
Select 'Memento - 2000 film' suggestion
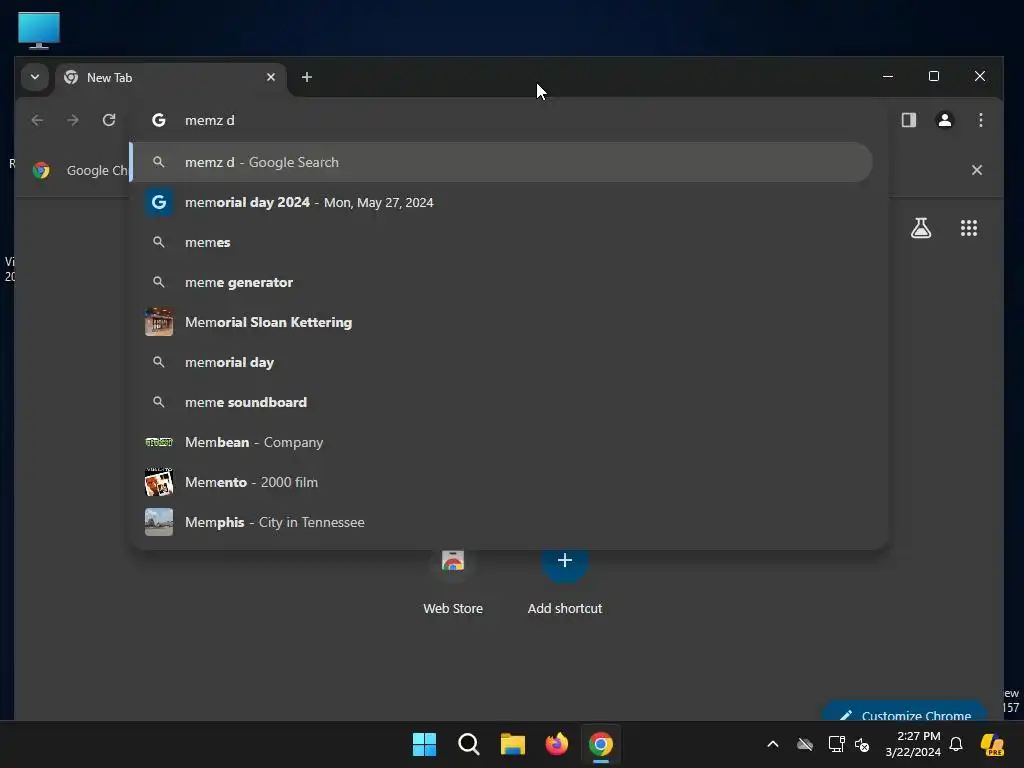[x=502, y=482]
